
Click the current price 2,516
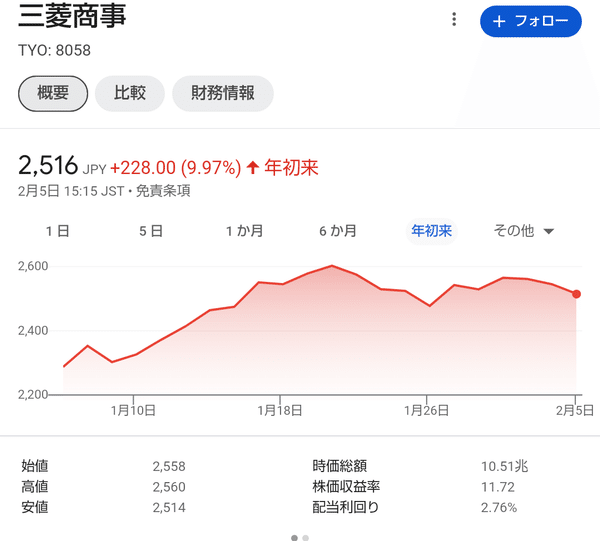click(48, 166)
